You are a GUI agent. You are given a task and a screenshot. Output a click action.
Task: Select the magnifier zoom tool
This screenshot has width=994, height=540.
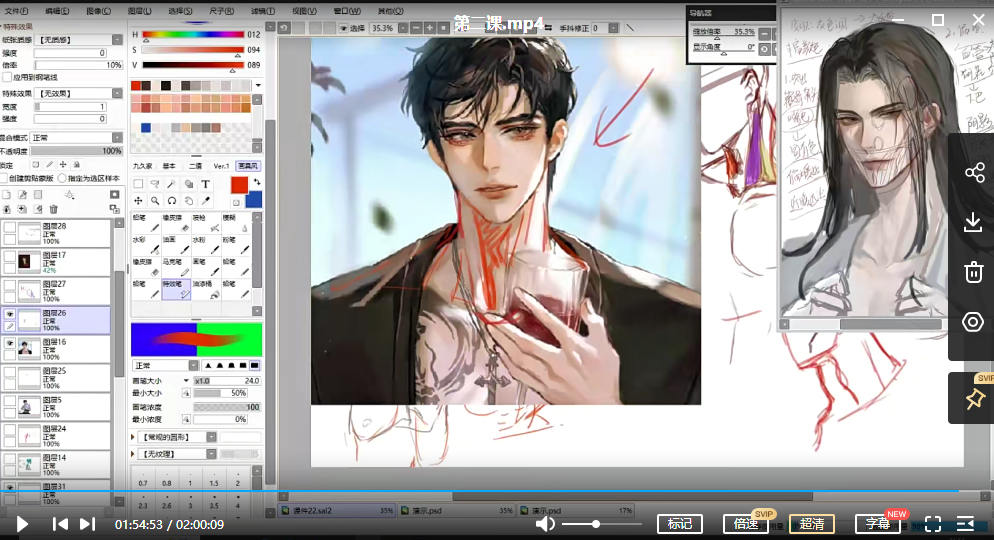coord(155,200)
